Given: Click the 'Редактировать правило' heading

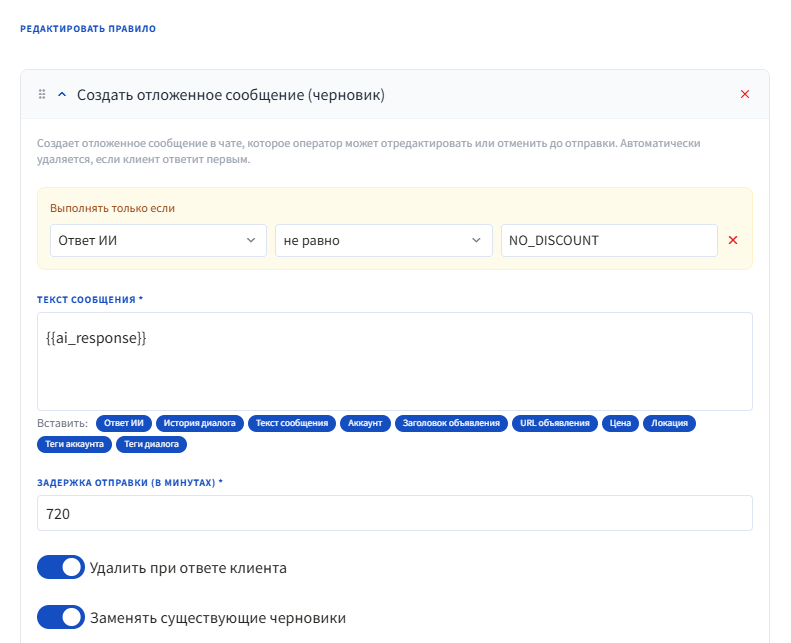Looking at the screenshot, I should (88, 29).
